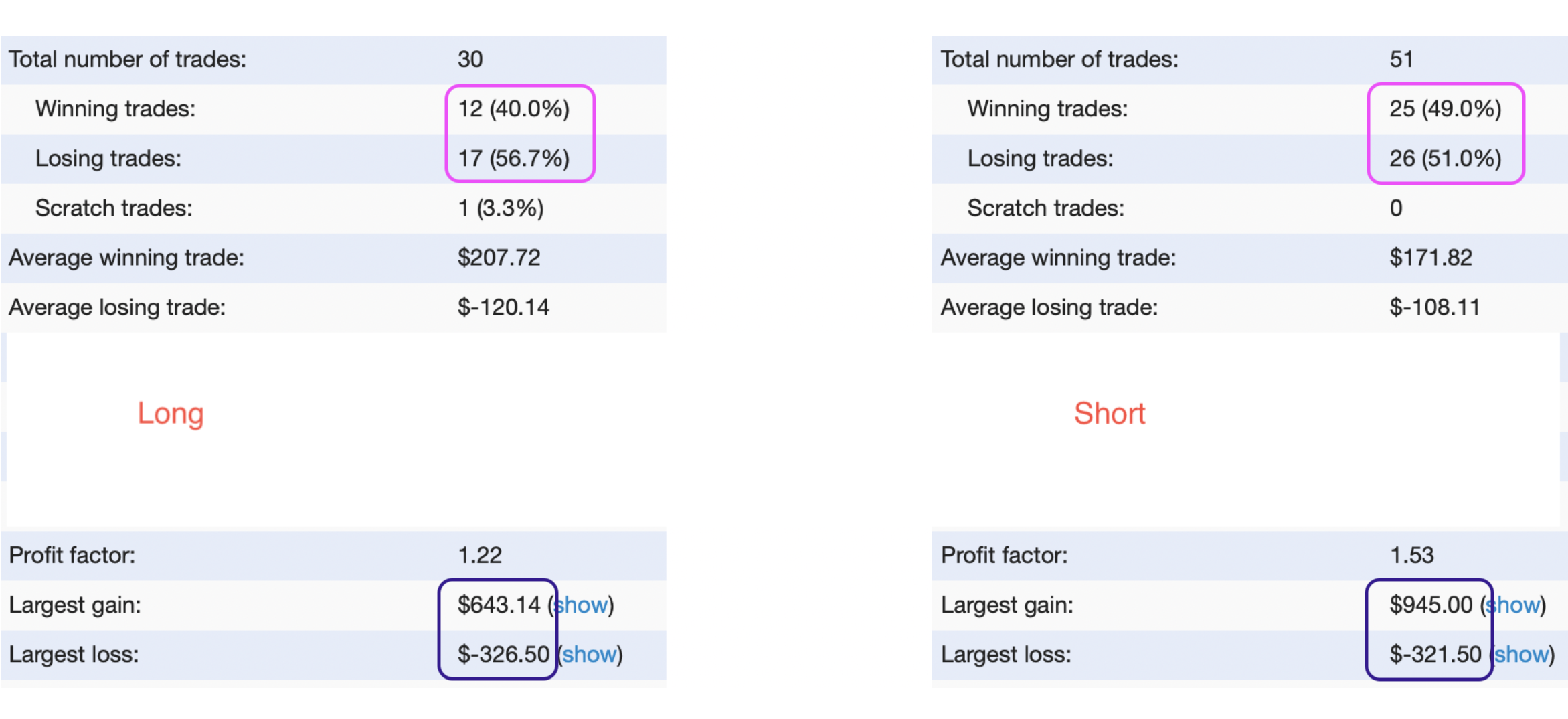This screenshot has height=719, width=1568.
Task: Select the Long winning trades 12 (40.0%) value
Action: [x=514, y=108]
